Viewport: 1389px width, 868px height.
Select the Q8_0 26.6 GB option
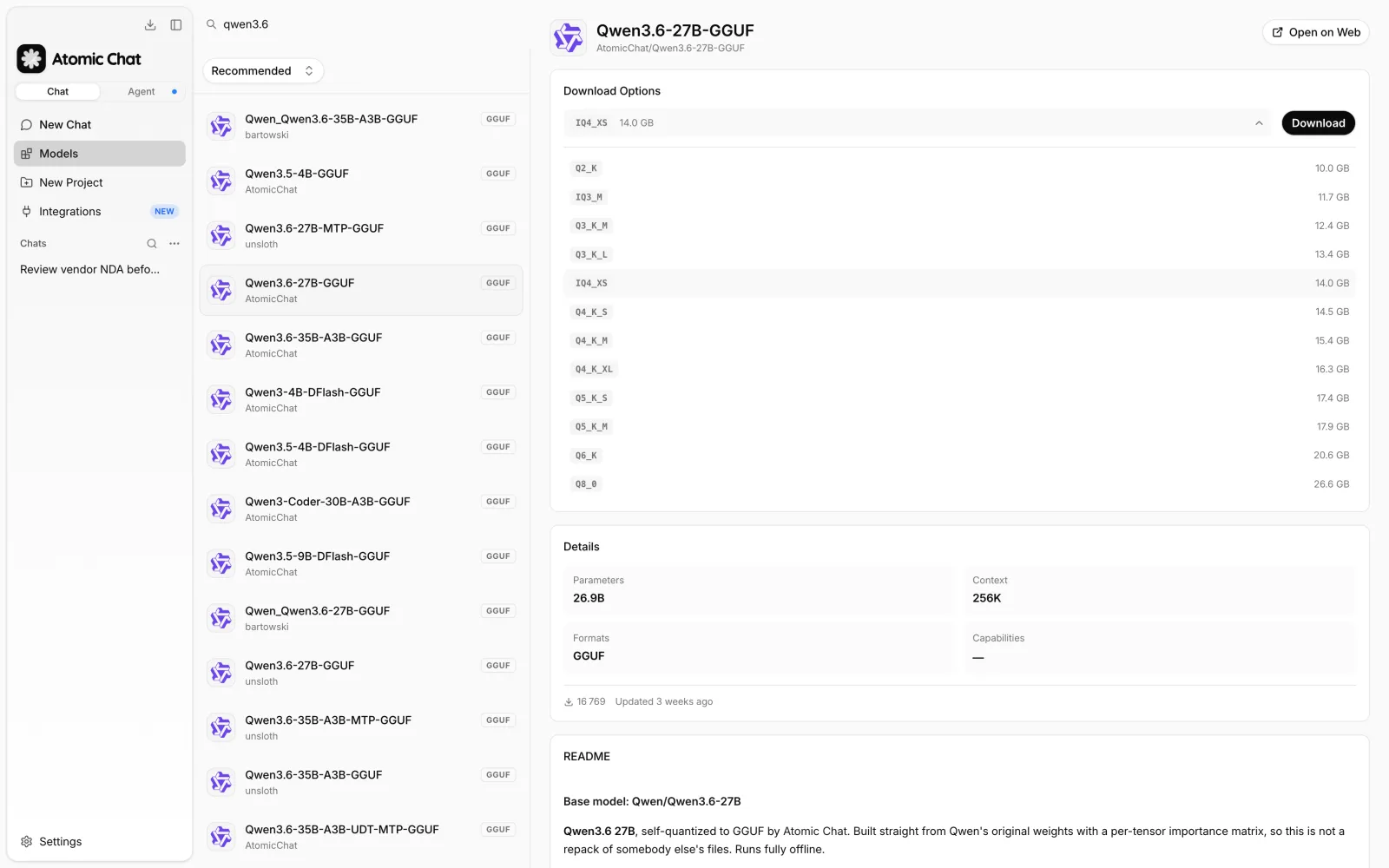pyautogui.click(x=959, y=484)
